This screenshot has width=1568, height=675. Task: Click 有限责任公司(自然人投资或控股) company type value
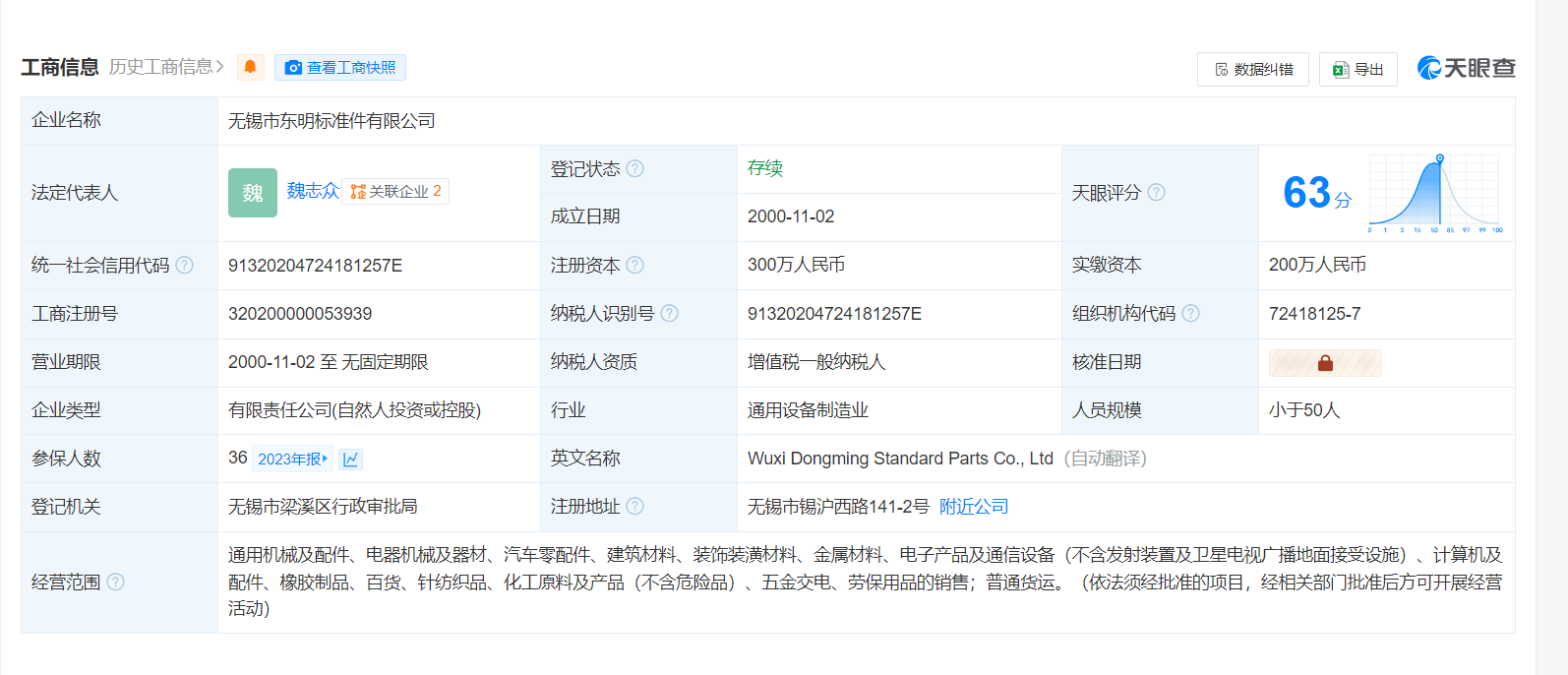(354, 410)
